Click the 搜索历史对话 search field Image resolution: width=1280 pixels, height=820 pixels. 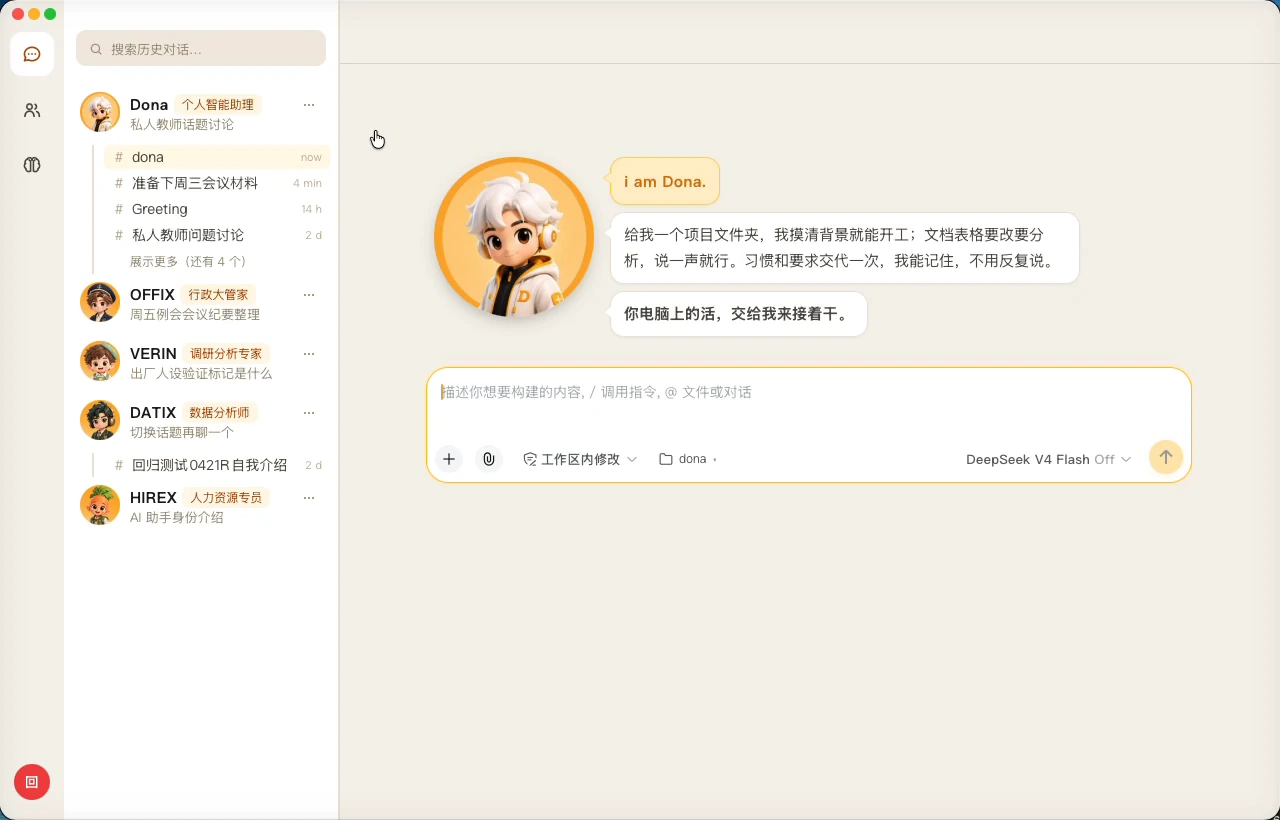[201, 48]
